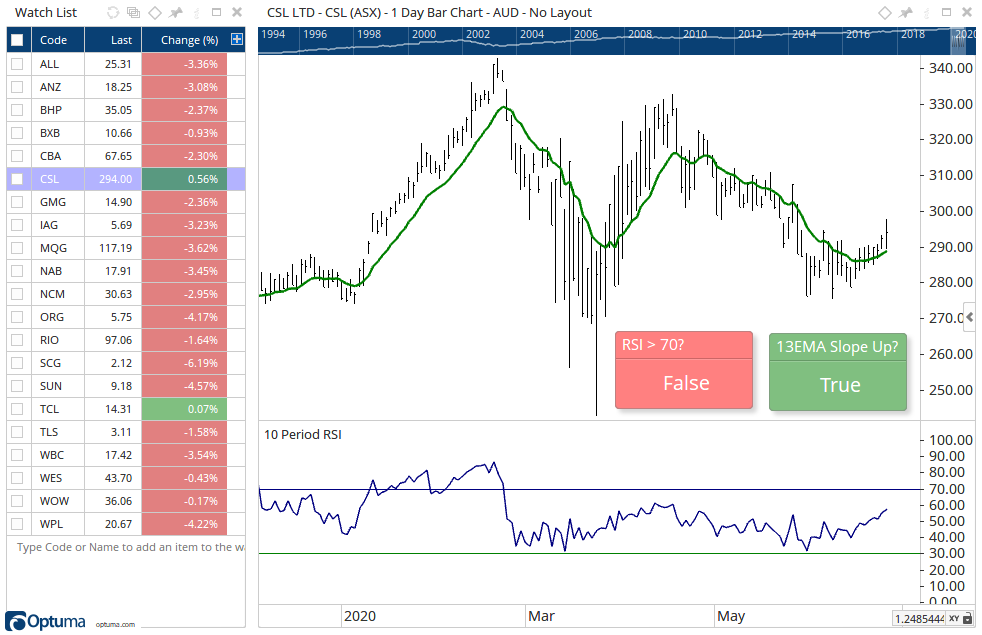This screenshot has width=982, height=635.
Task: Open the chart panel info icon
Action: (926, 13)
